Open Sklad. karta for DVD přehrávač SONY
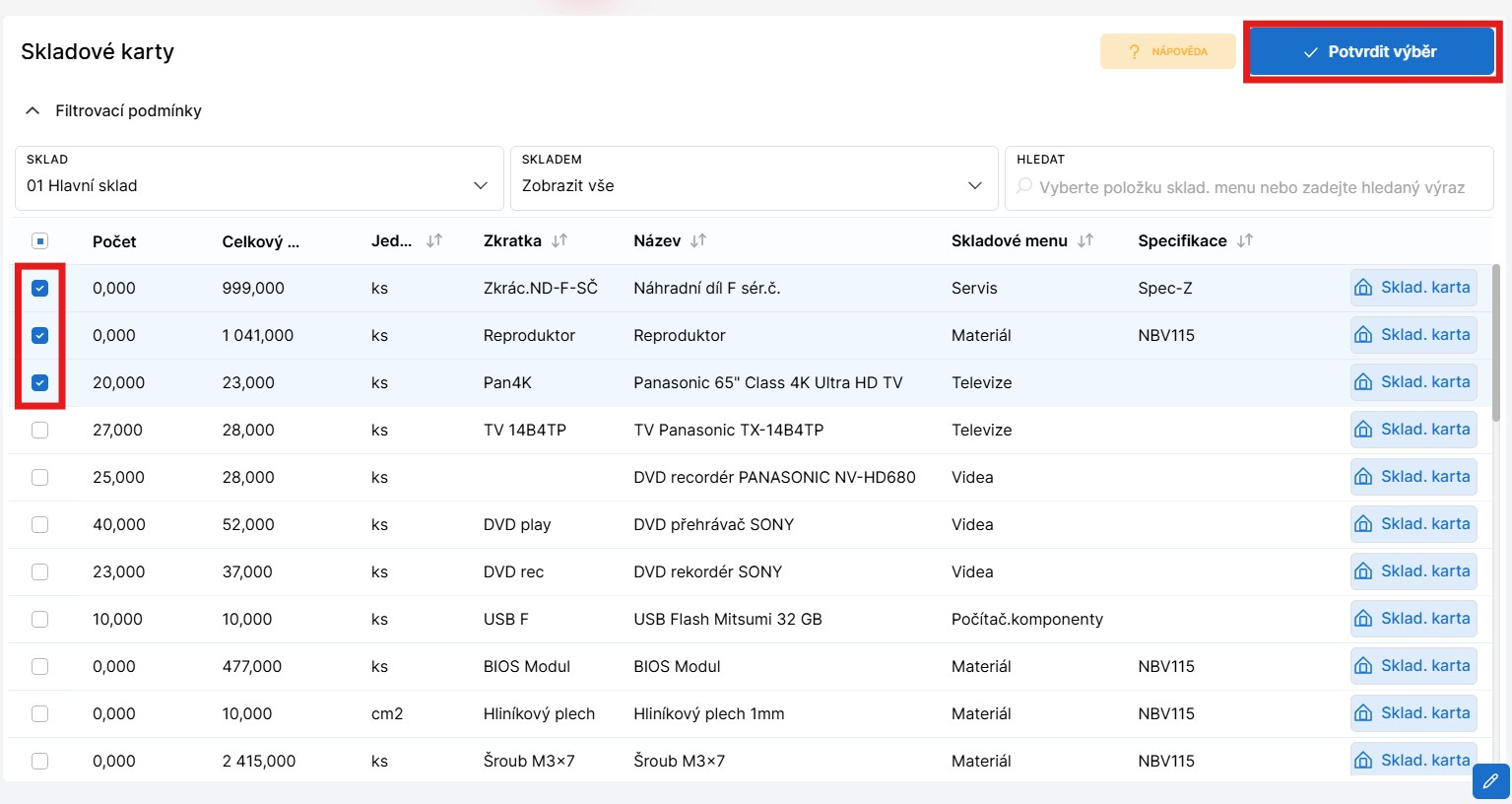Viewport: 1512px width, 804px height. point(1413,524)
